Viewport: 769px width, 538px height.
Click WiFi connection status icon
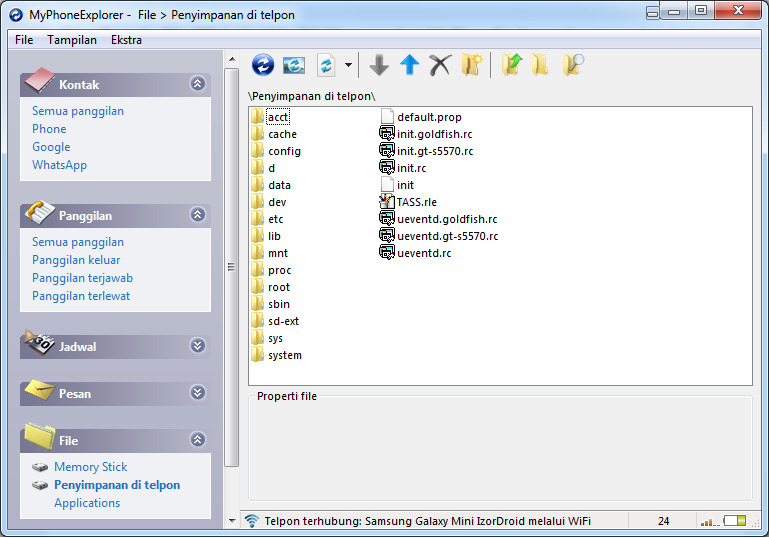[x=252, y=521]
